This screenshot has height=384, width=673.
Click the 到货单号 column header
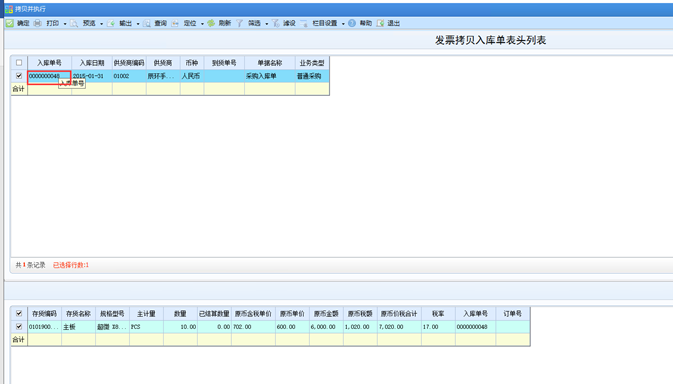point(224,63)
